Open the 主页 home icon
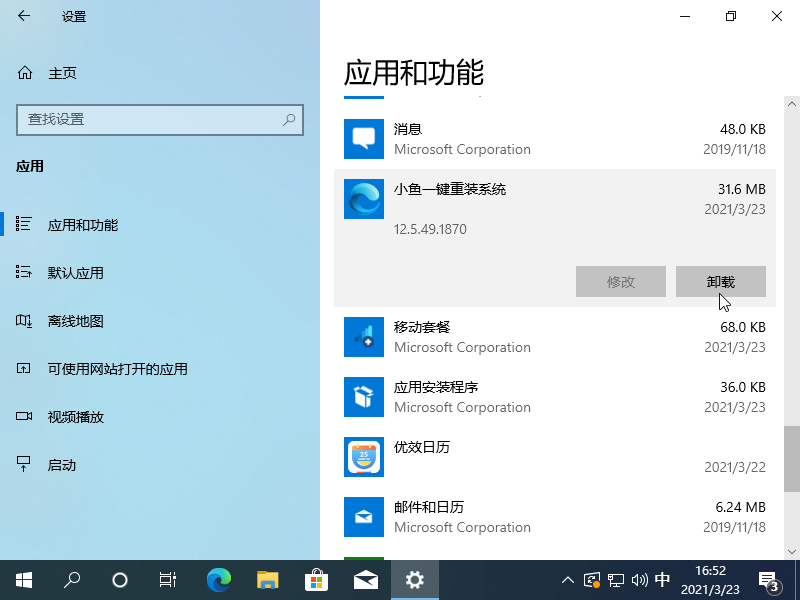This screenshot has width=800, height=600. [24, 73]
